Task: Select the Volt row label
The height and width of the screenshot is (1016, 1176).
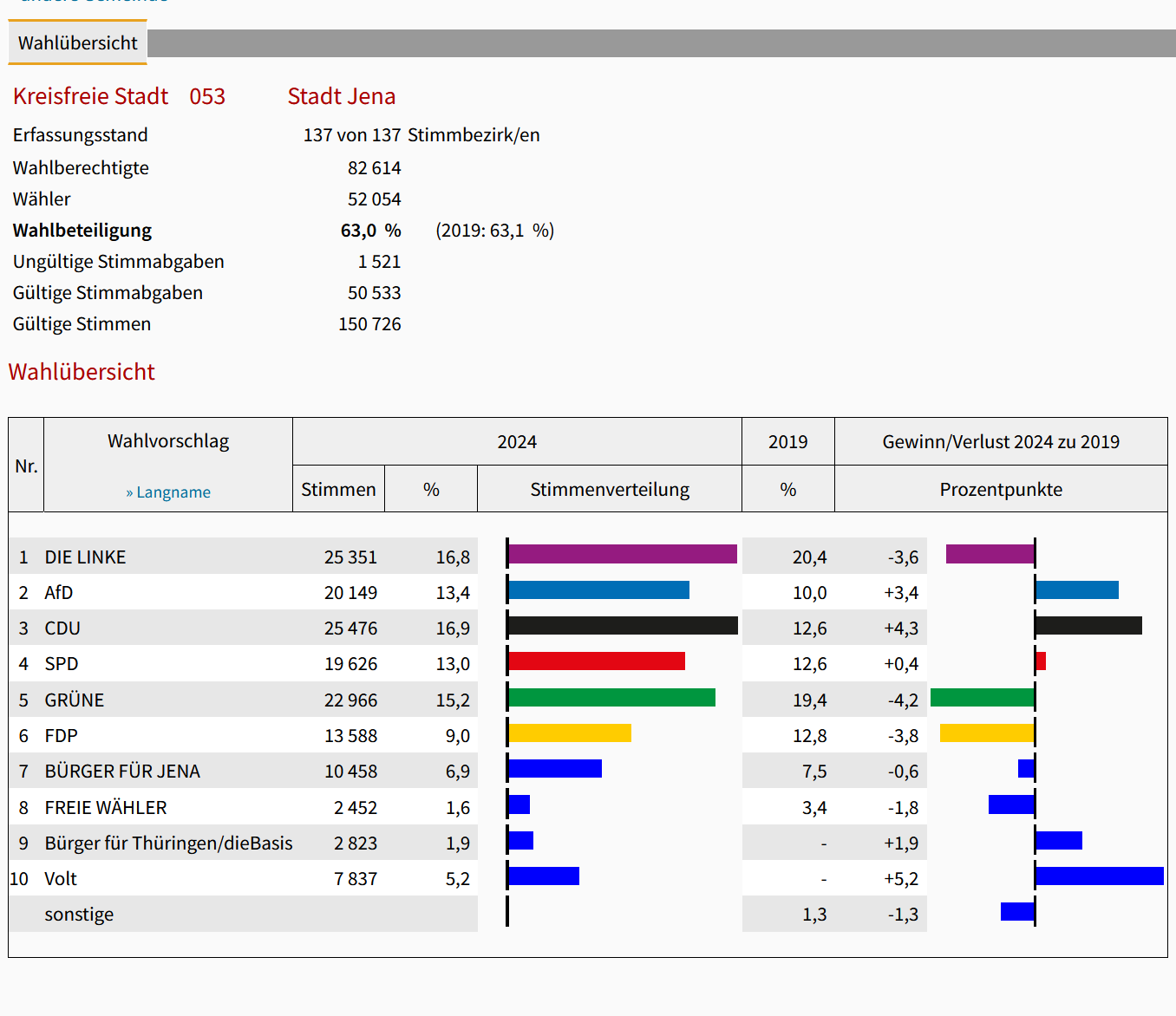Action: 61,879
